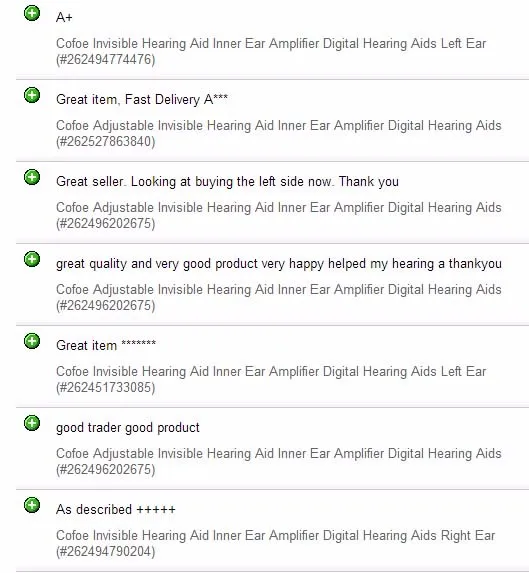Click positive feedback icon beside 'Great item *******'
Screen dimensions: 529x573
point(32,341)
